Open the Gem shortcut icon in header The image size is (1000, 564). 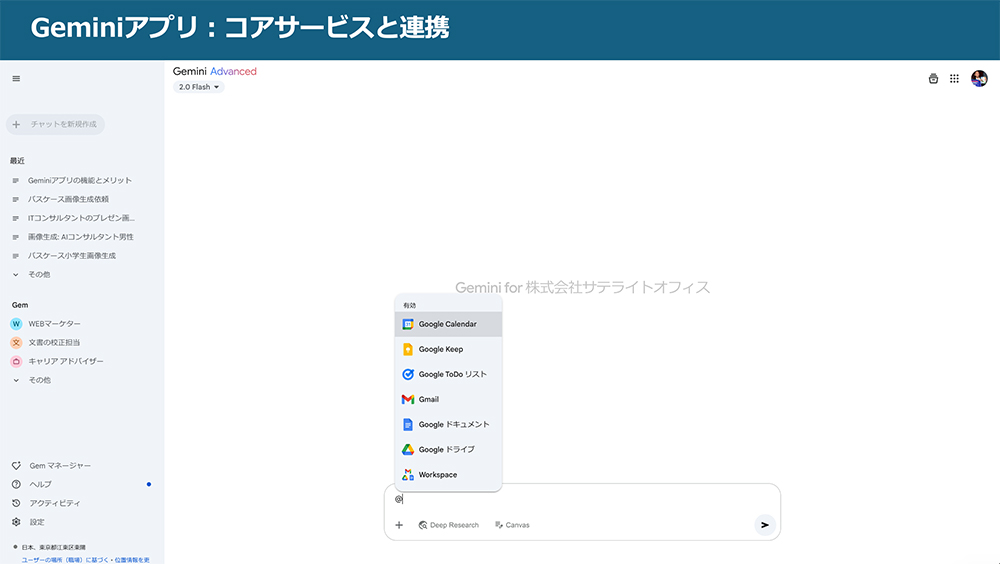click(933, 78)
